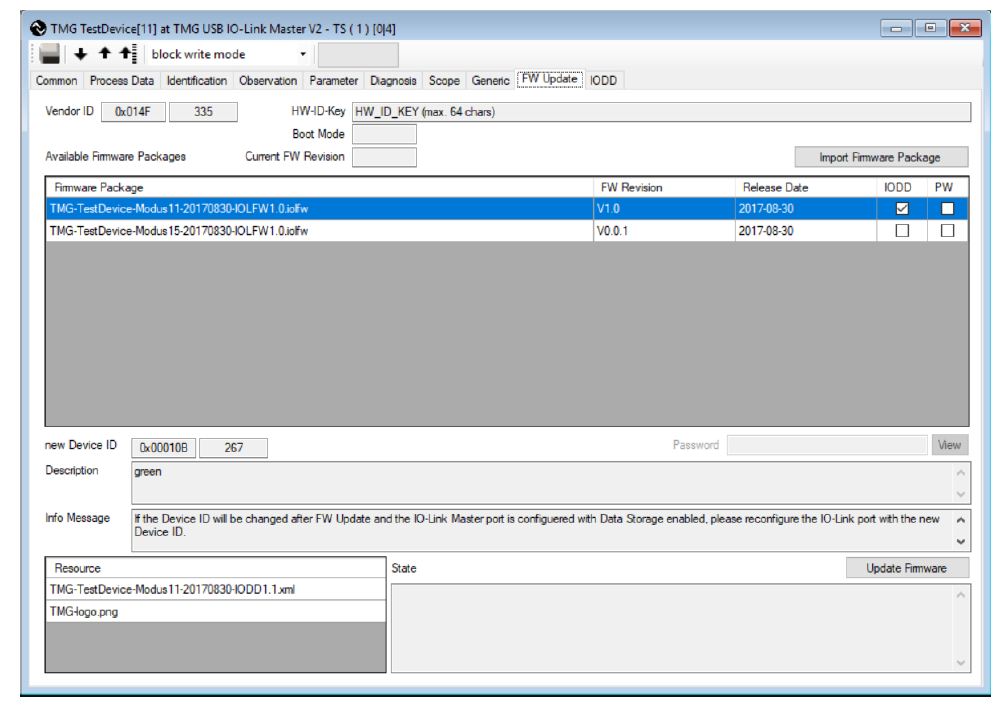Click the TMG app icon in title bar
This screenshot has height=713, width=1005.
coord(39,28)
